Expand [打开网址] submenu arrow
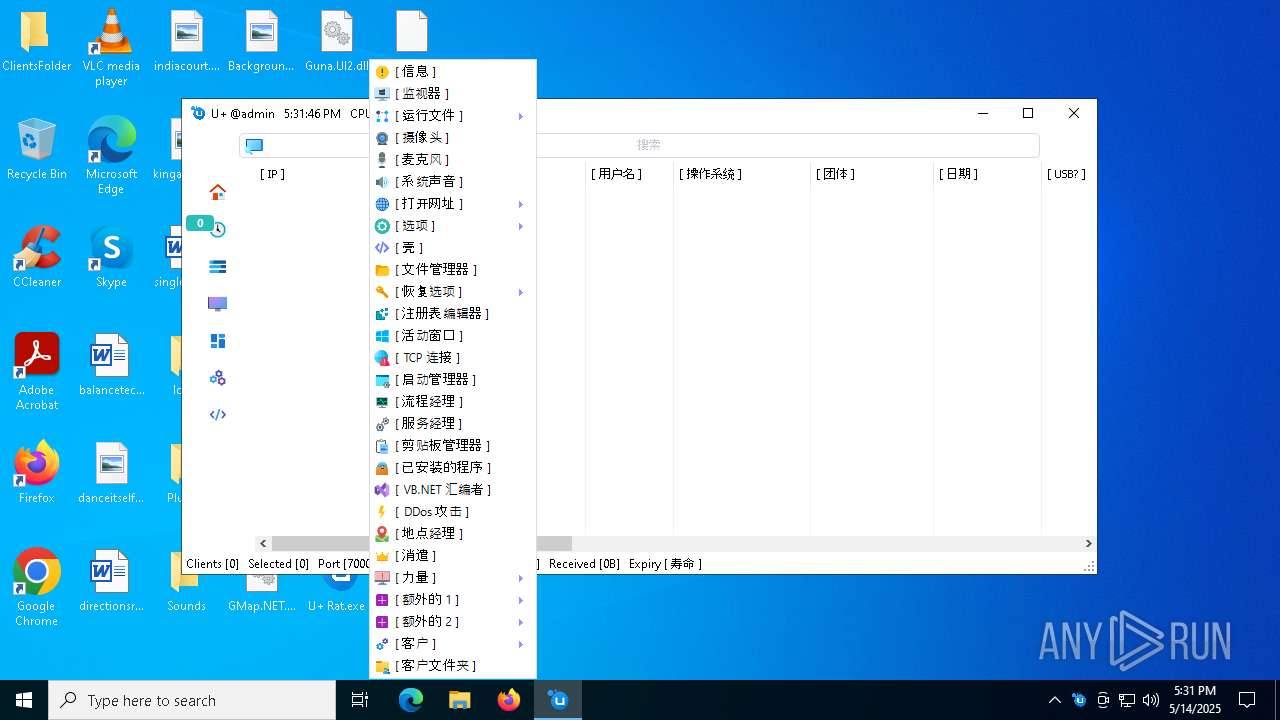Viewport: 1280px width, 720px height. [x=521, y=204]
